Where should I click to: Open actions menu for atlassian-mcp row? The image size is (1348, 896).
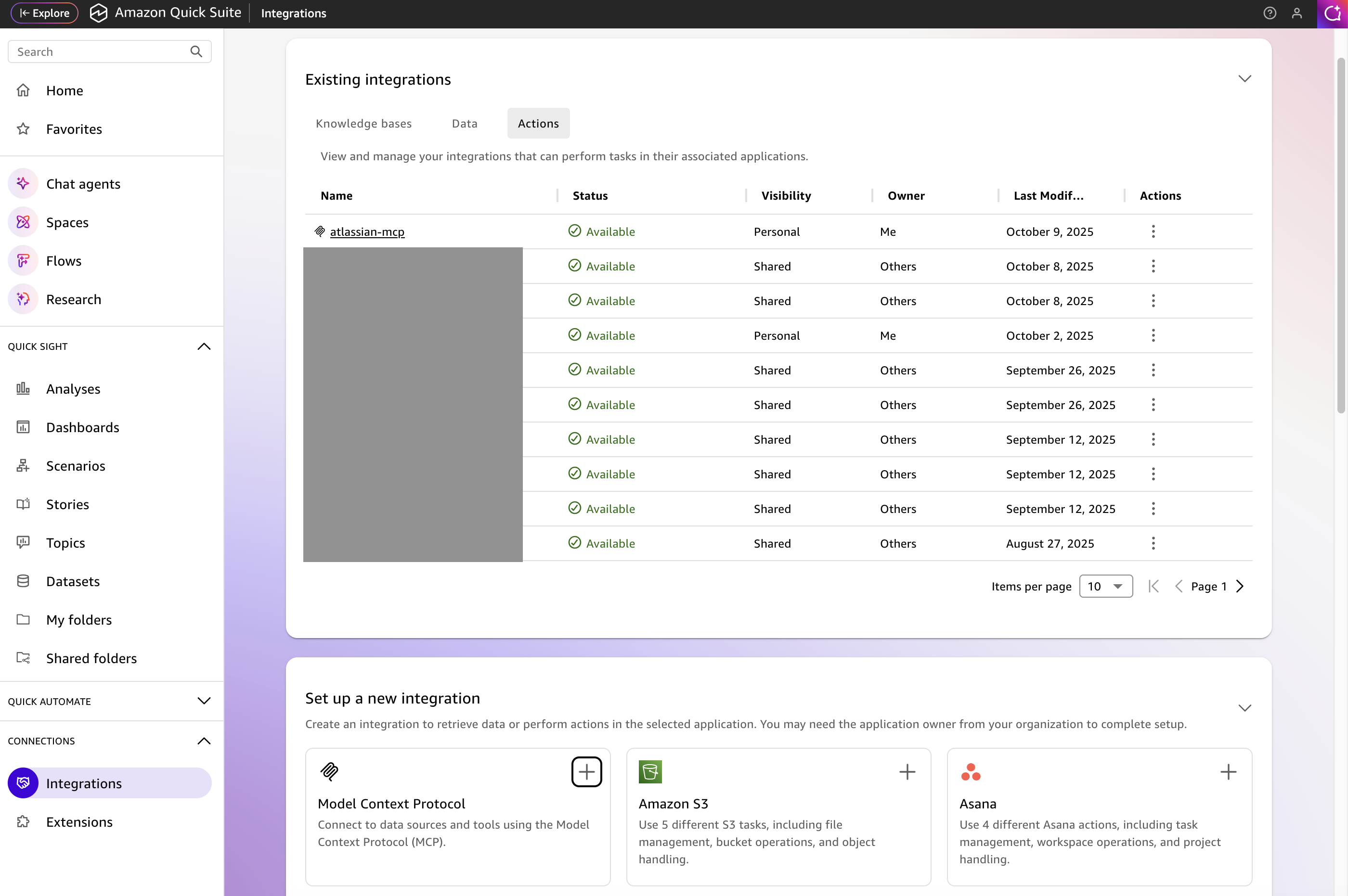[1153, 231]
